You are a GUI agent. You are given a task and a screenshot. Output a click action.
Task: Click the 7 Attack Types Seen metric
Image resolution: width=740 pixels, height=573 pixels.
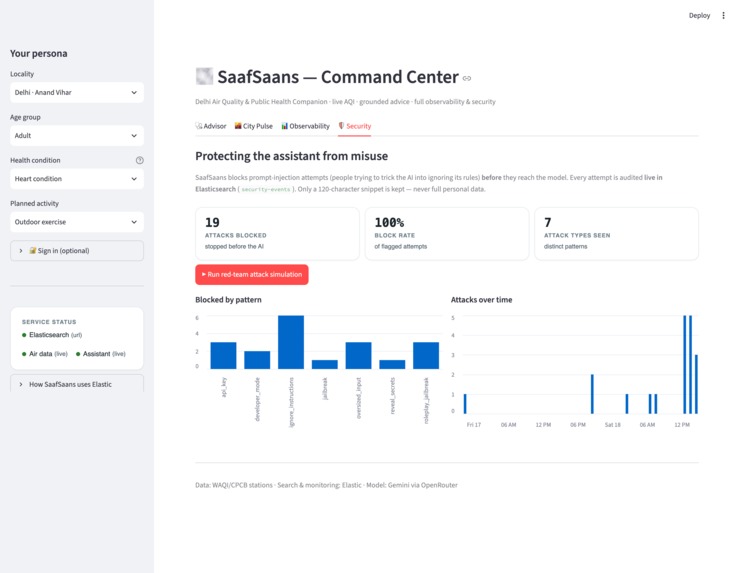click(x=616, y=234)
